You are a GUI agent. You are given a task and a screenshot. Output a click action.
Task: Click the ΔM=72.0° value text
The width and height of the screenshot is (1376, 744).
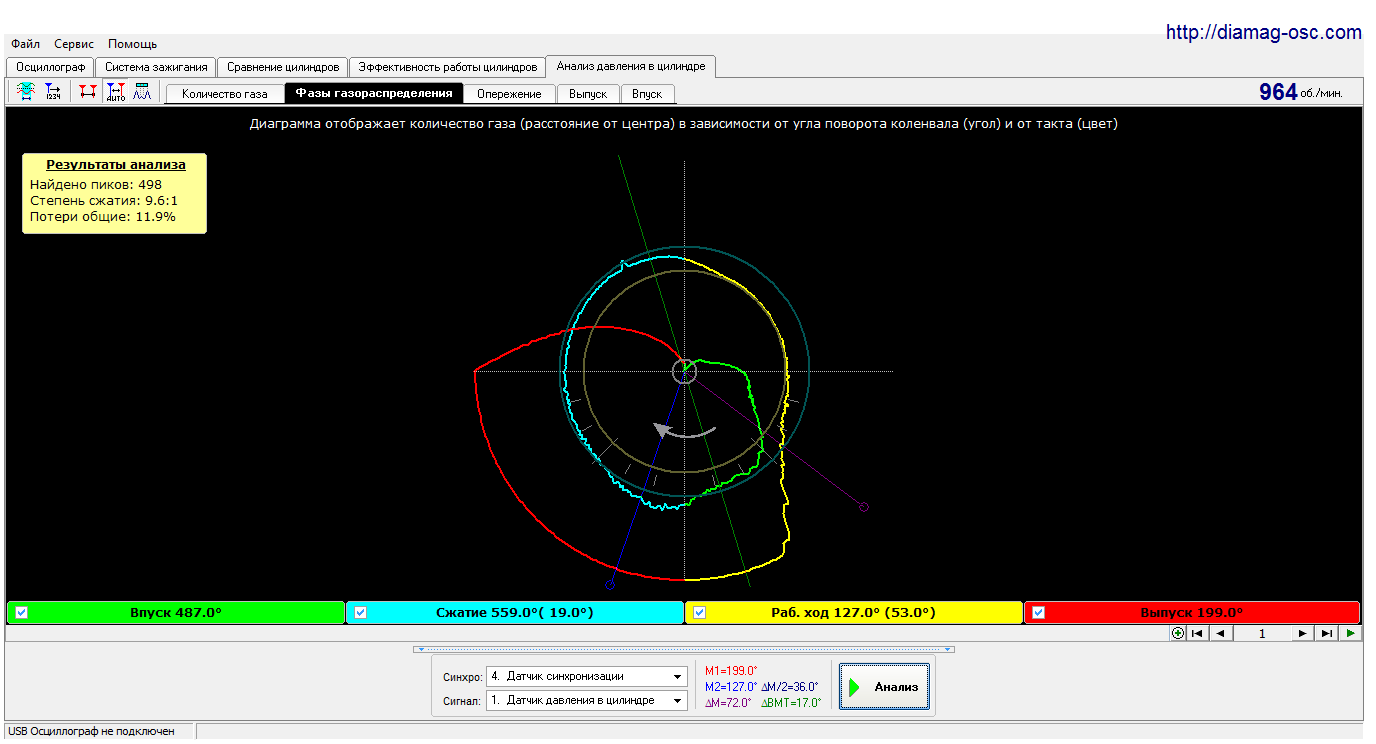click(x=728, y=703)
